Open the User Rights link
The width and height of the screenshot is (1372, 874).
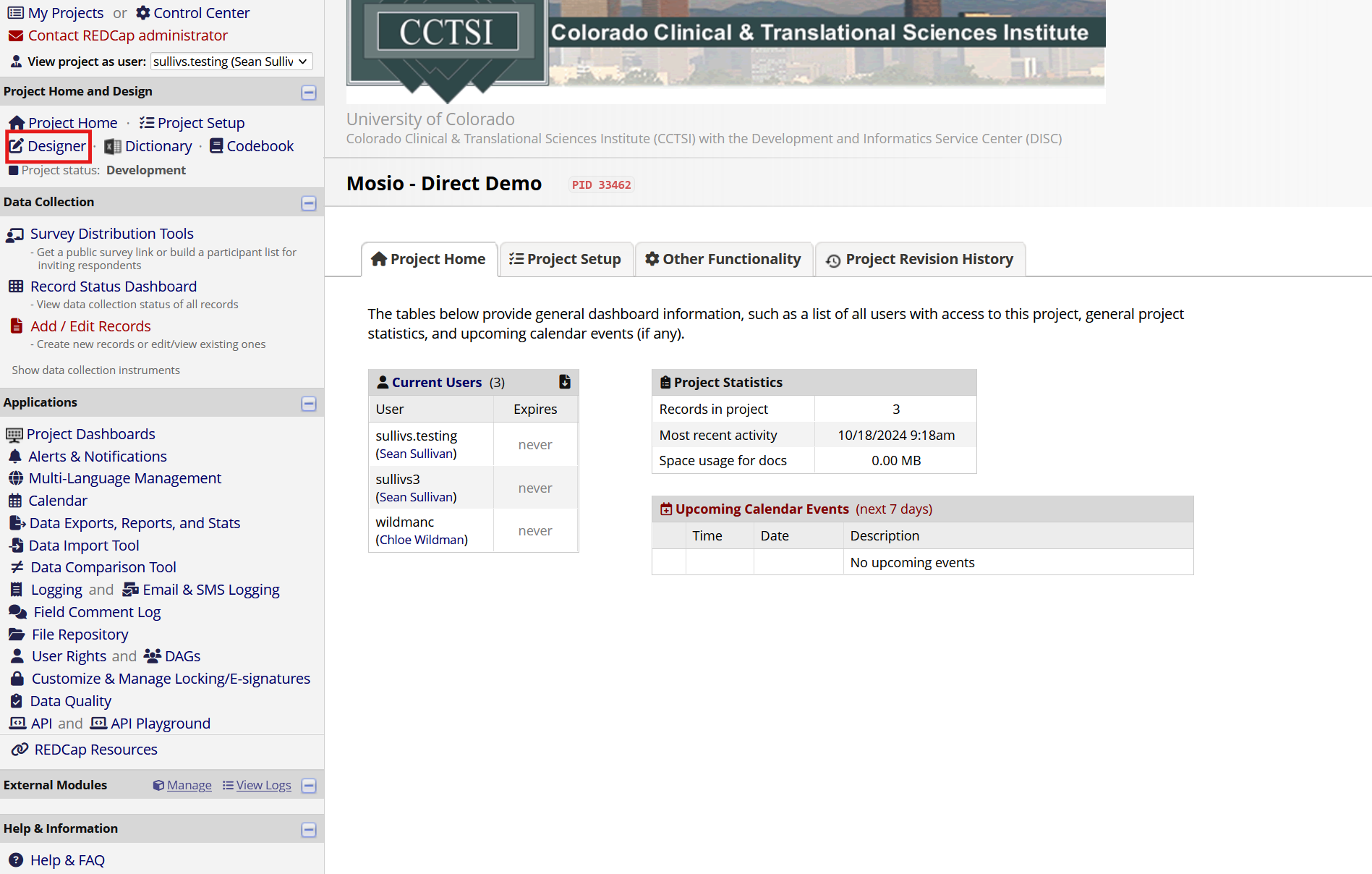(x=69, y=656)
